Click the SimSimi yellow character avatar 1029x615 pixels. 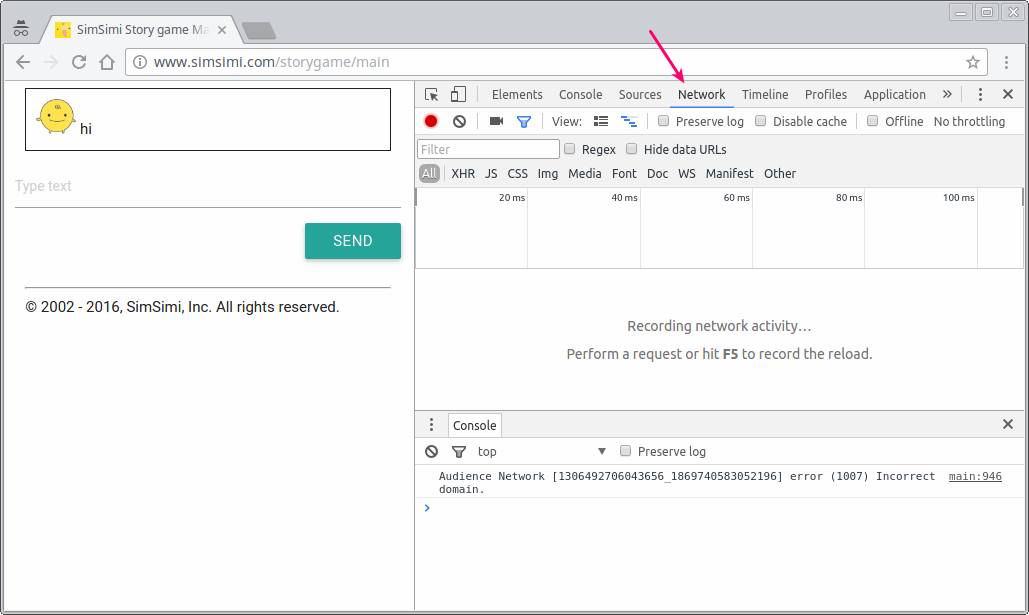tap(56, 117)
